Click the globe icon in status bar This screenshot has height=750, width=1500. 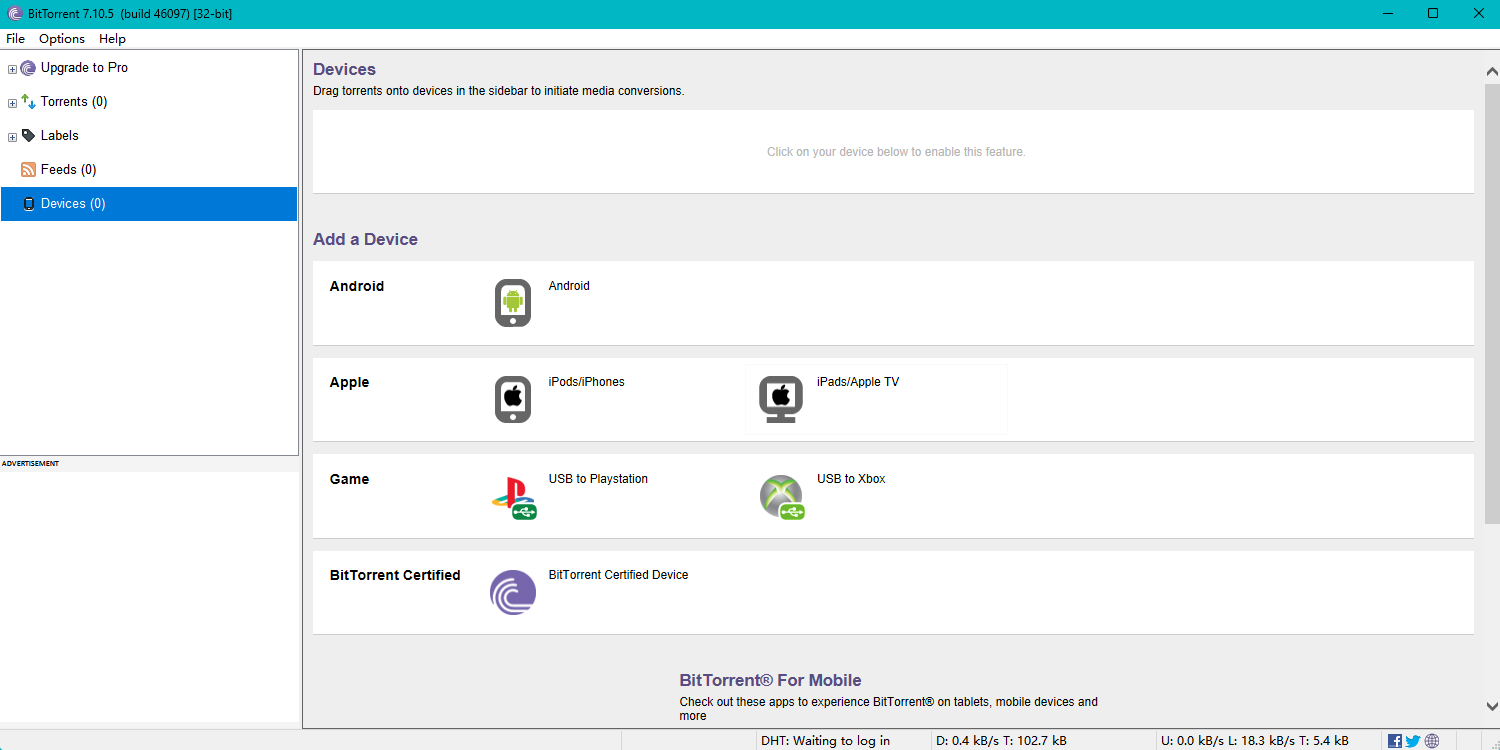coord(1432,741)
